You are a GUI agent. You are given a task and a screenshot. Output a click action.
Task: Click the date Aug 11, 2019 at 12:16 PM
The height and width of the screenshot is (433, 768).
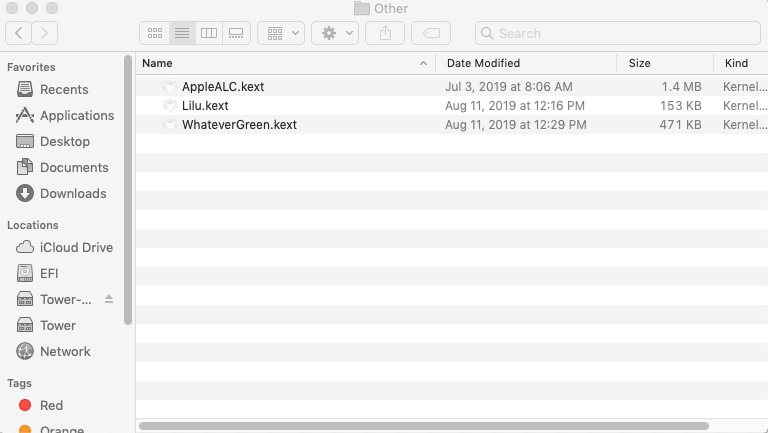pyautogui.click(x=515, y=106)
